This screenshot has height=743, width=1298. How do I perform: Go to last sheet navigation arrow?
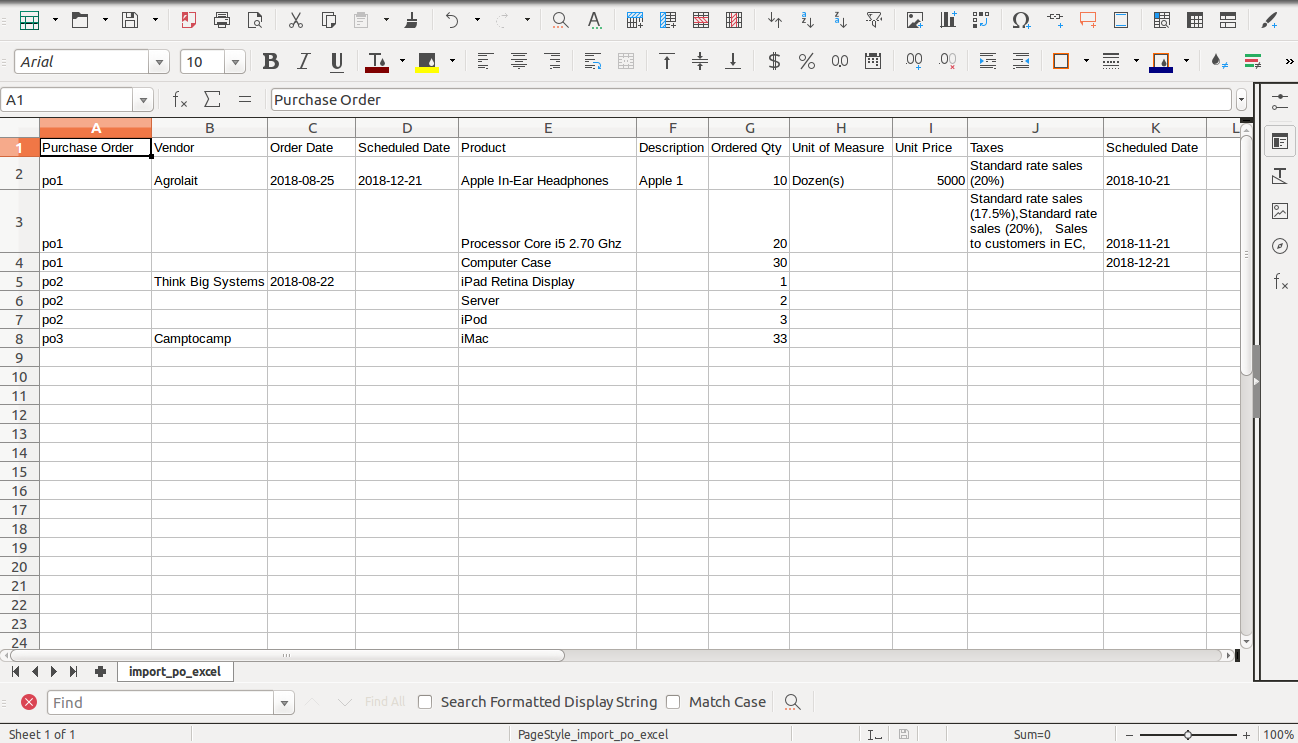[73, 672]
